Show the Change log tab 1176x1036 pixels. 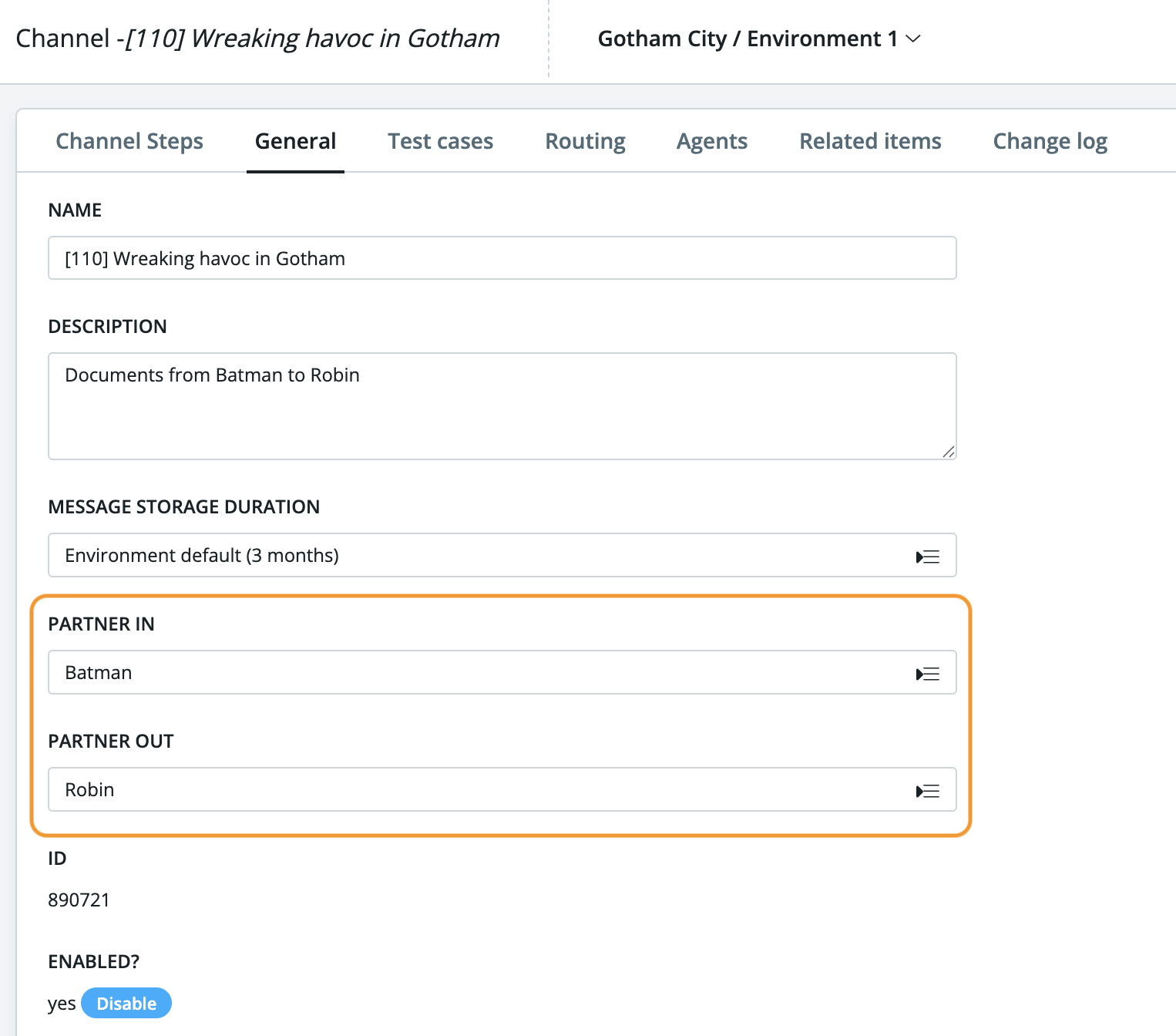click(x=1050, y=141)
